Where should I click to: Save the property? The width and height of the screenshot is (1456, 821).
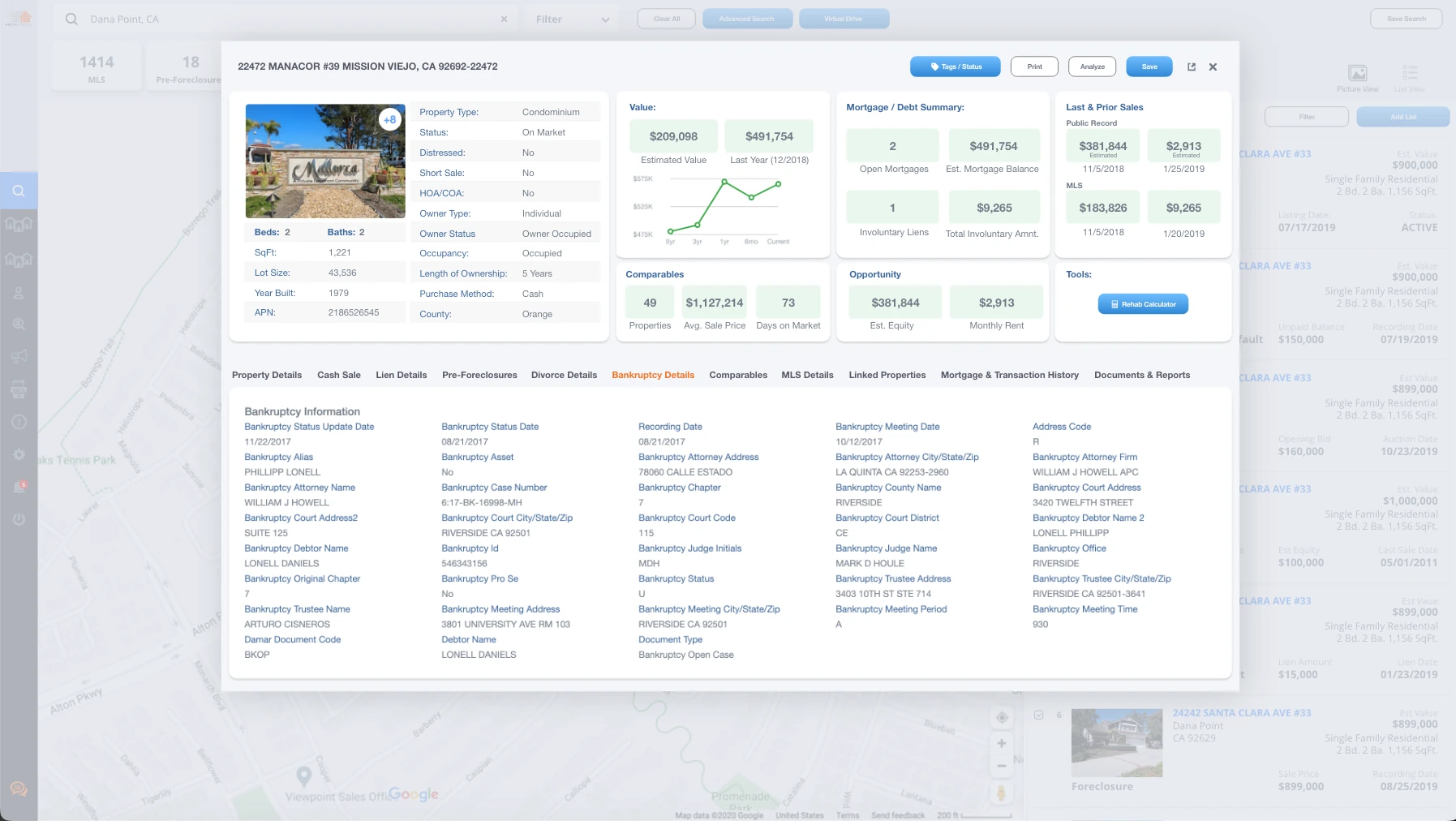(1149, 67)
